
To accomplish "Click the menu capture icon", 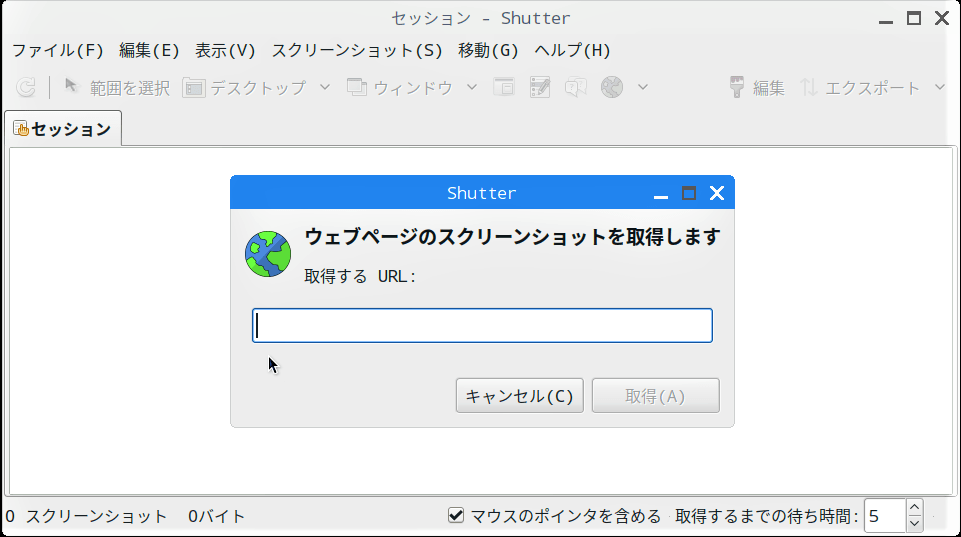I will click(540, 87).
